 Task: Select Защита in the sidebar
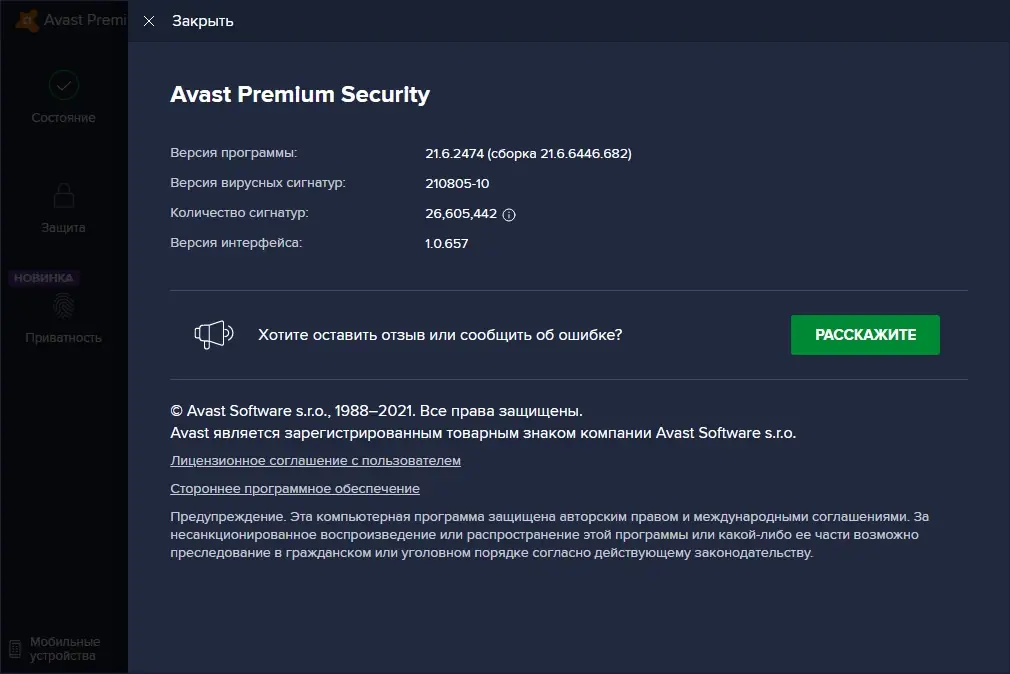pyautogui.click(x=63, y=227)
